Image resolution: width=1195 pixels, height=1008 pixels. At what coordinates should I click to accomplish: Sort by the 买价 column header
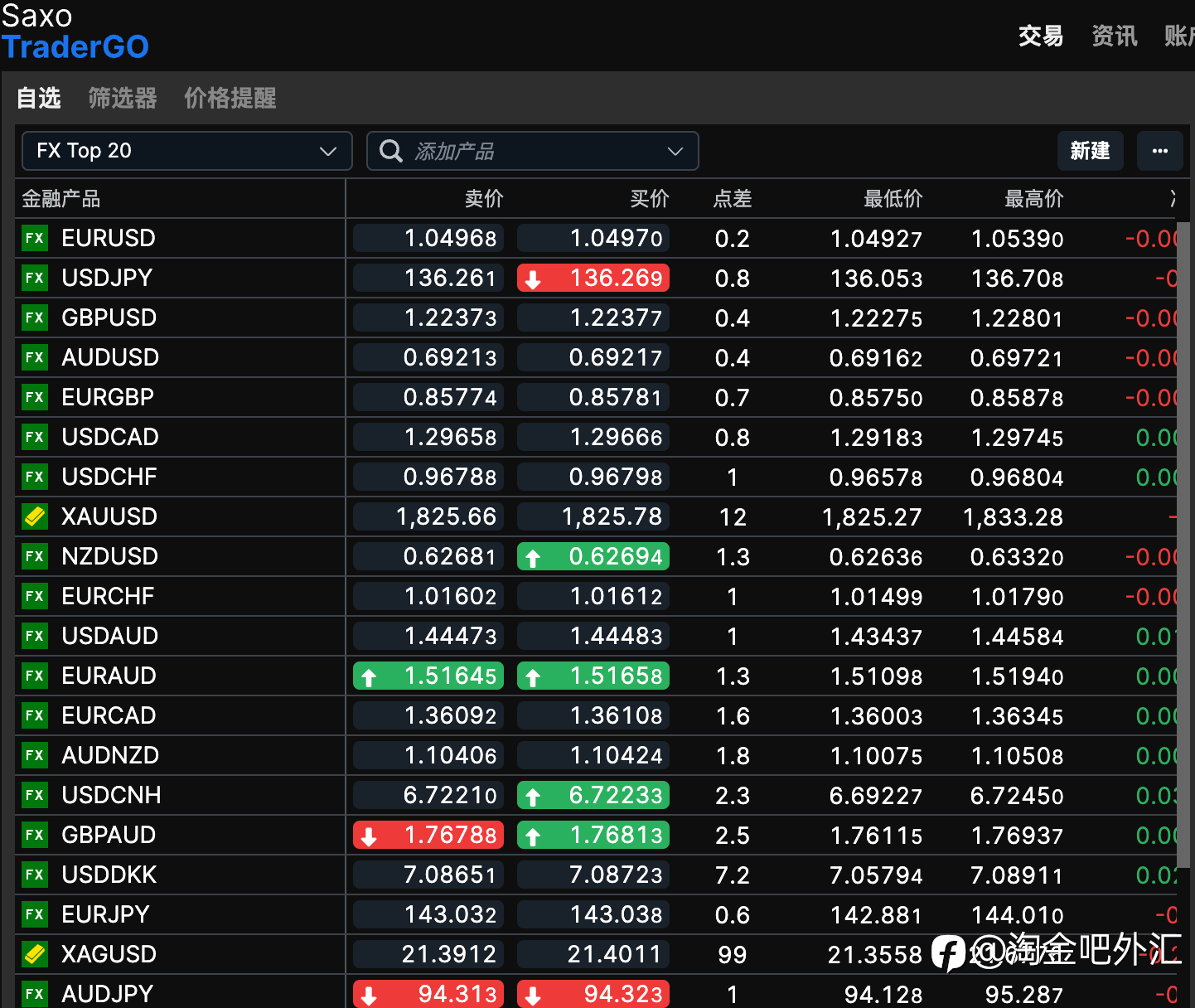[650, 199]
